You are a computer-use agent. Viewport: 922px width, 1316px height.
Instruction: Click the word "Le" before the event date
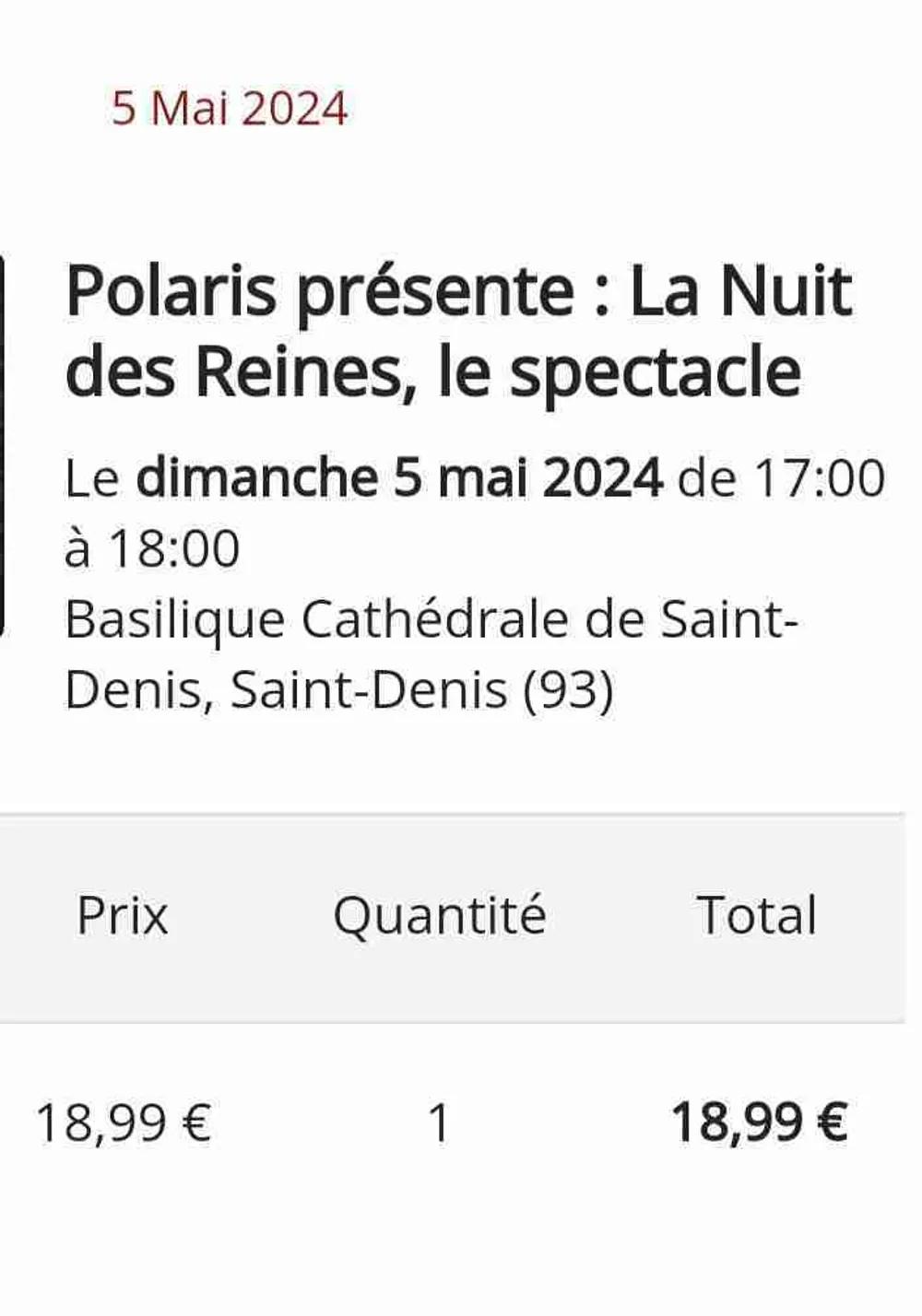(x=91, y=478)
